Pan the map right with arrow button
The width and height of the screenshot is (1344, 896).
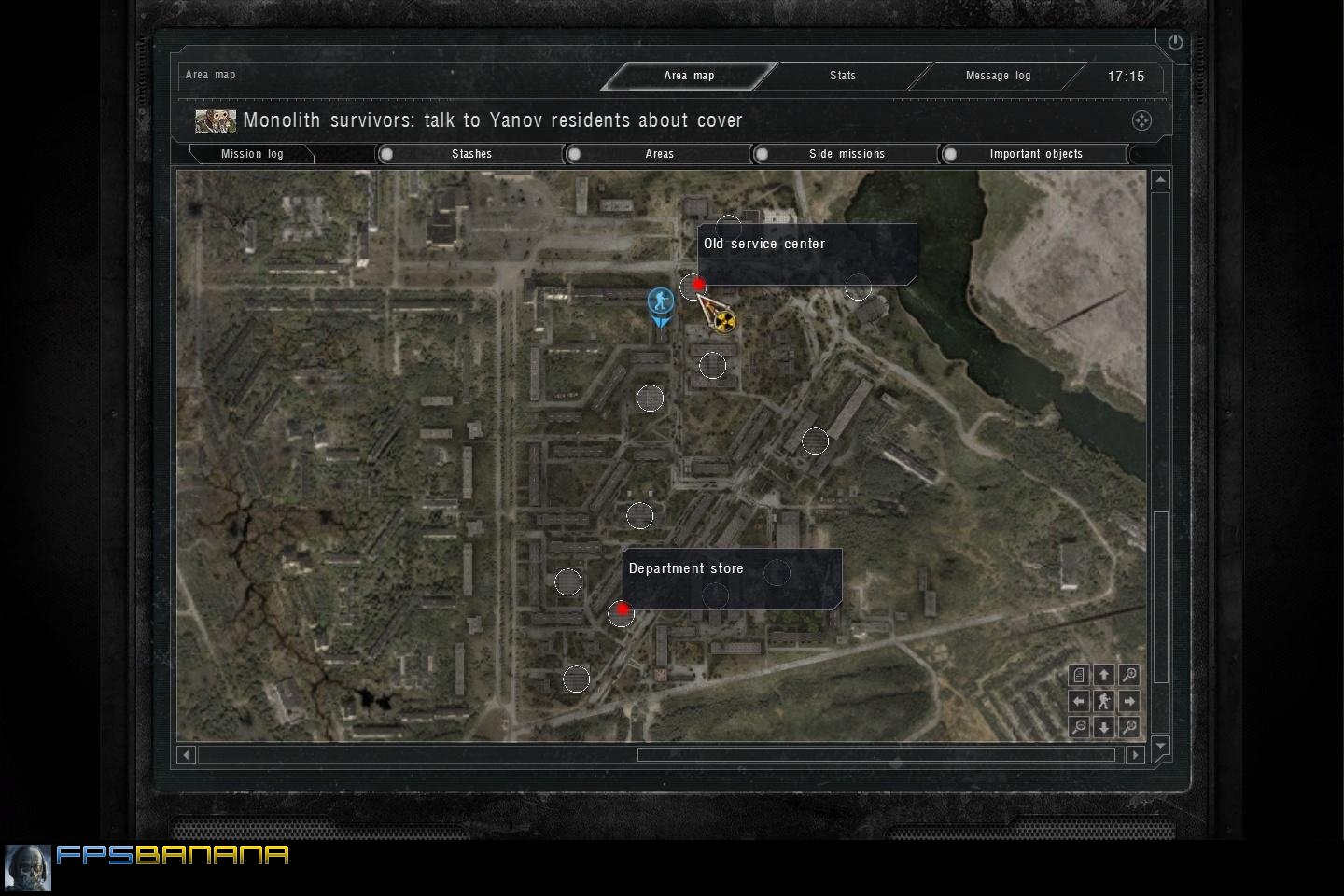pyautogui.click(x=1129, y=701)
